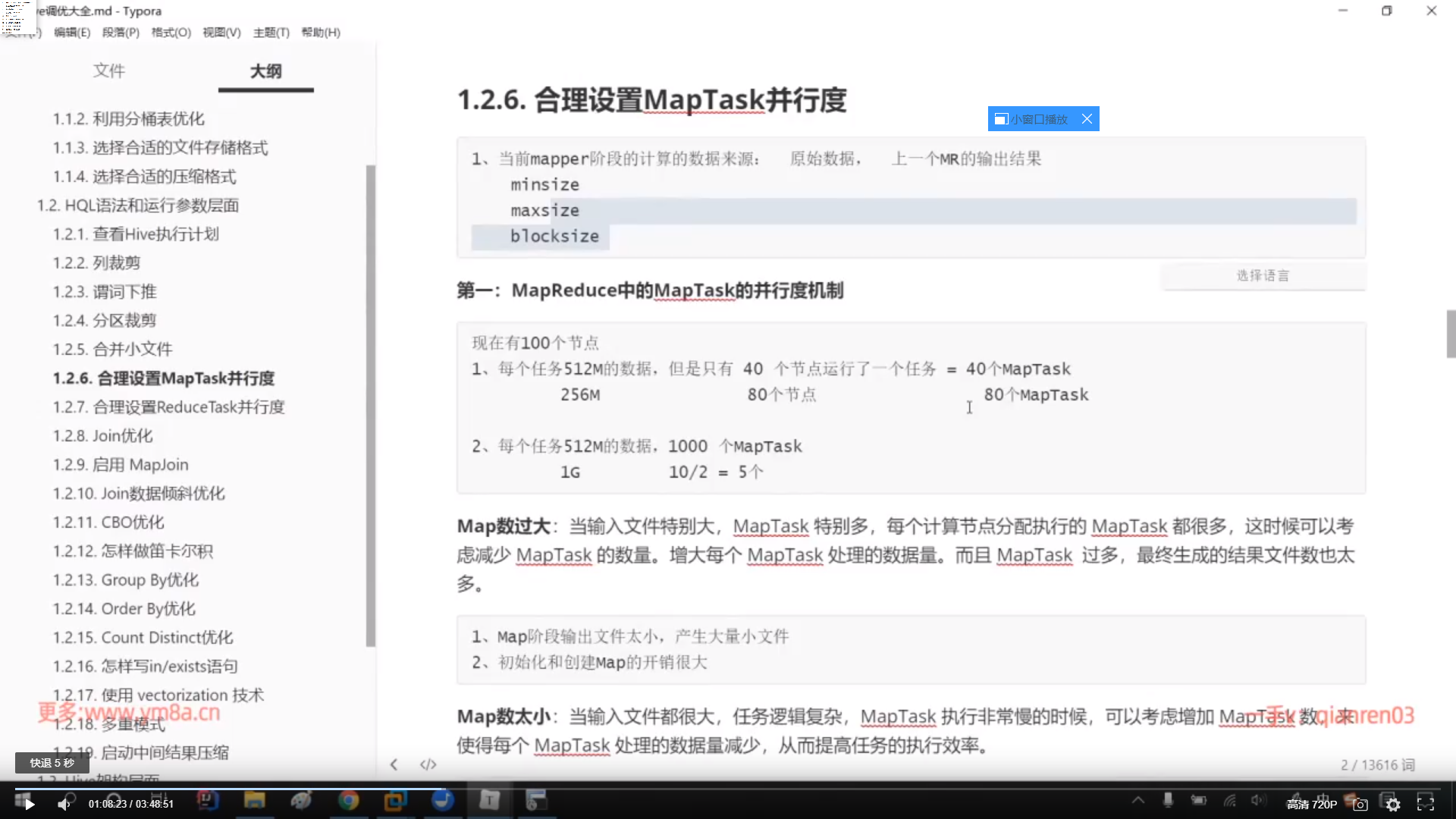Play the video

point(29,804)
